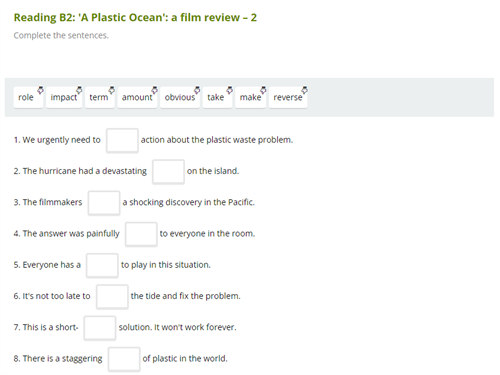This screenshot has height=375, width=500.
Task: Click the blank after 'short-' in sentence 7
Action: coord(100,328)
